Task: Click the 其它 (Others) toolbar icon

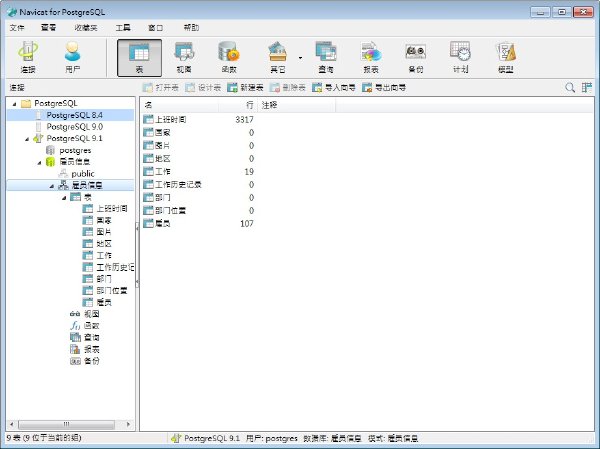Action: (277, 57)
